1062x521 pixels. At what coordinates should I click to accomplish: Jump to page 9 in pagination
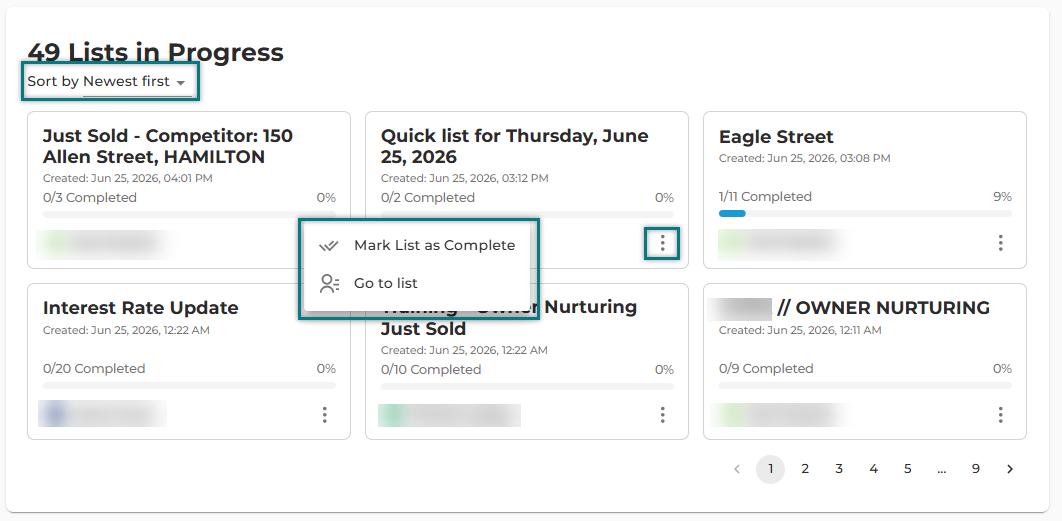point(976,469)
